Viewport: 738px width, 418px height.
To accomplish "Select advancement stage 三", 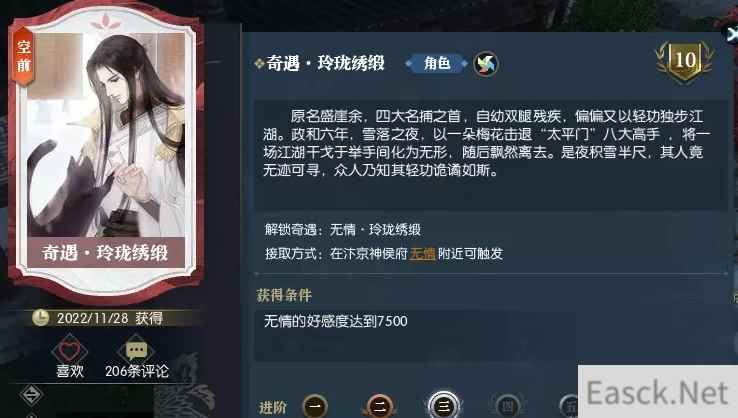I will [443, 405].
